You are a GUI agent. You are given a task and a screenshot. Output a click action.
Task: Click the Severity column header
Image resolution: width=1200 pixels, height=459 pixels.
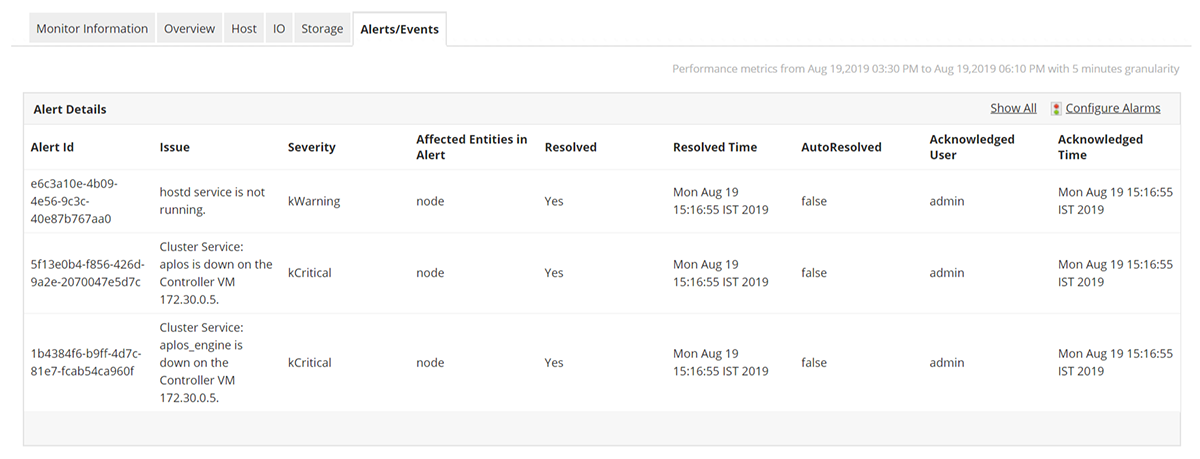click(x=311, y=148)
